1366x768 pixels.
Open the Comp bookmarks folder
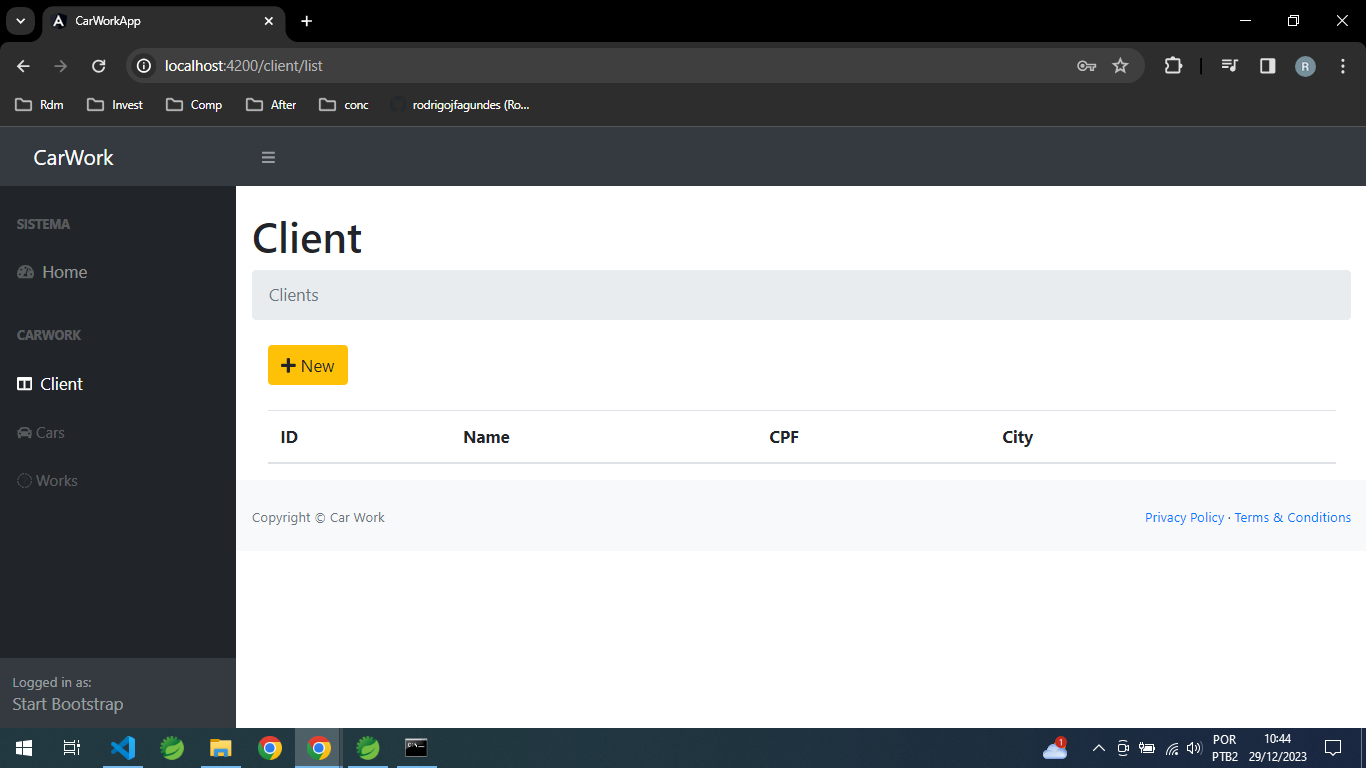(194, 104)
